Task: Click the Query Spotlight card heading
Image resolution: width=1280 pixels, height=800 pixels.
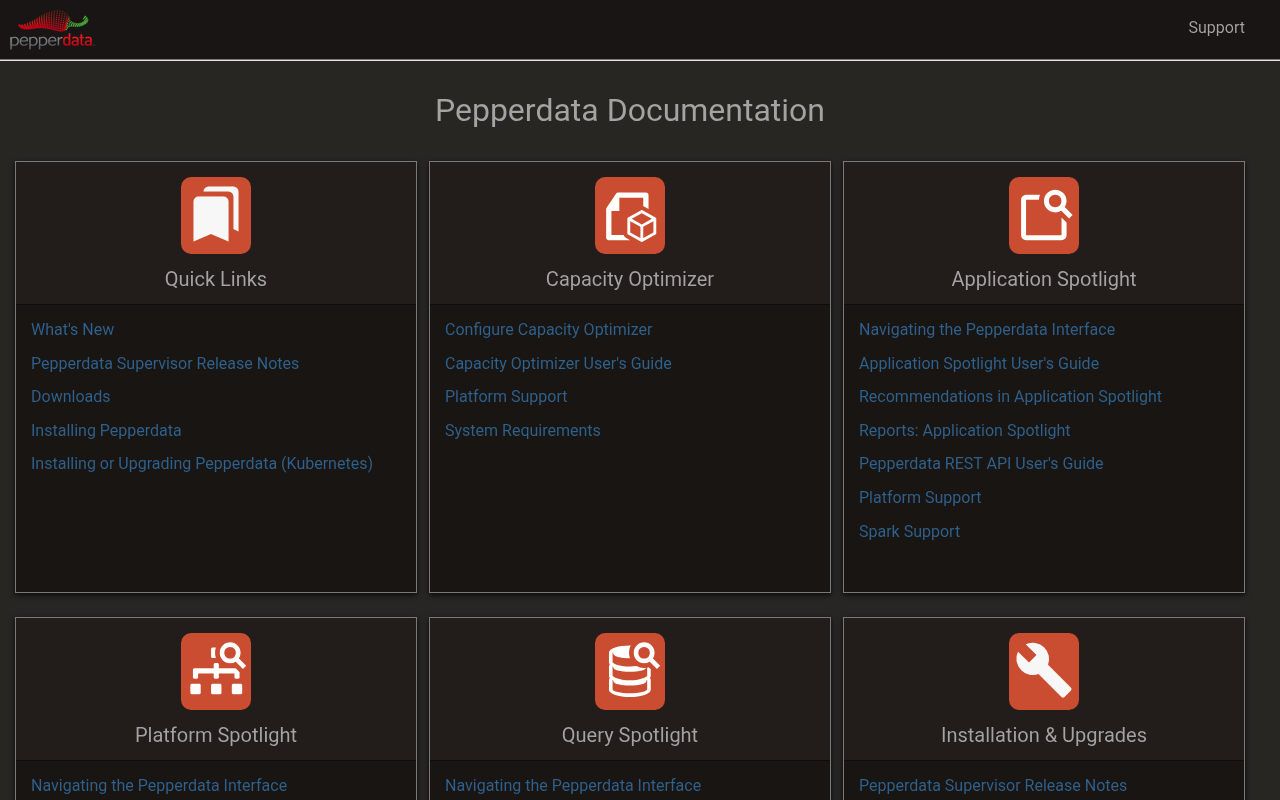Action: pyautogui.click(x=630, y=735)
